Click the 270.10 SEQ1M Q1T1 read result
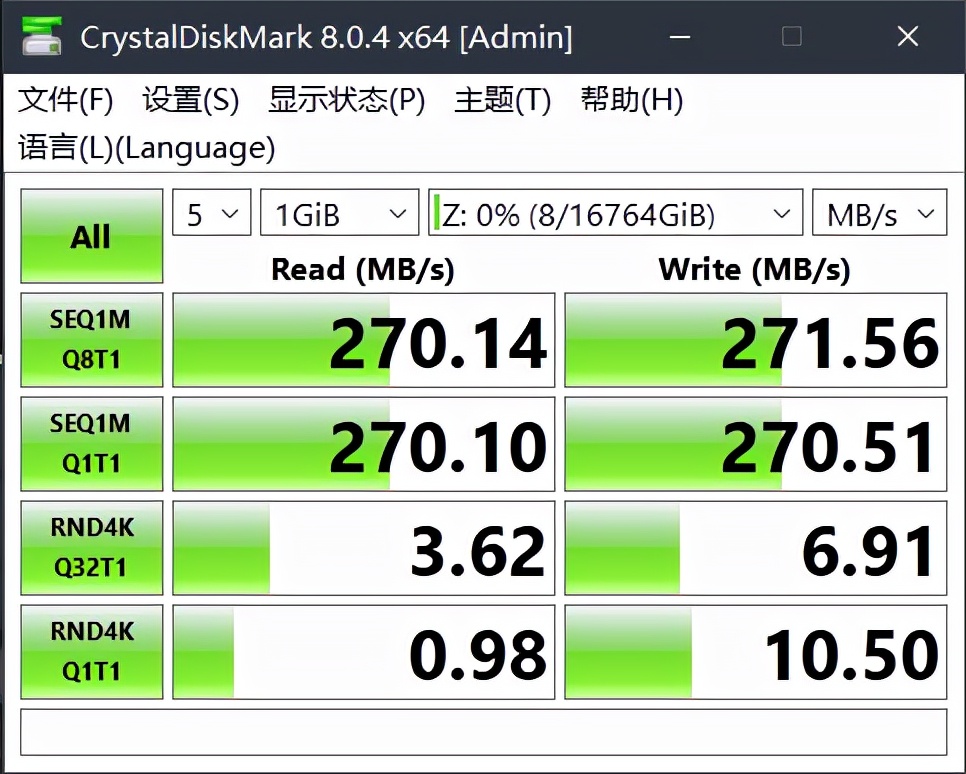 (363, 444)
